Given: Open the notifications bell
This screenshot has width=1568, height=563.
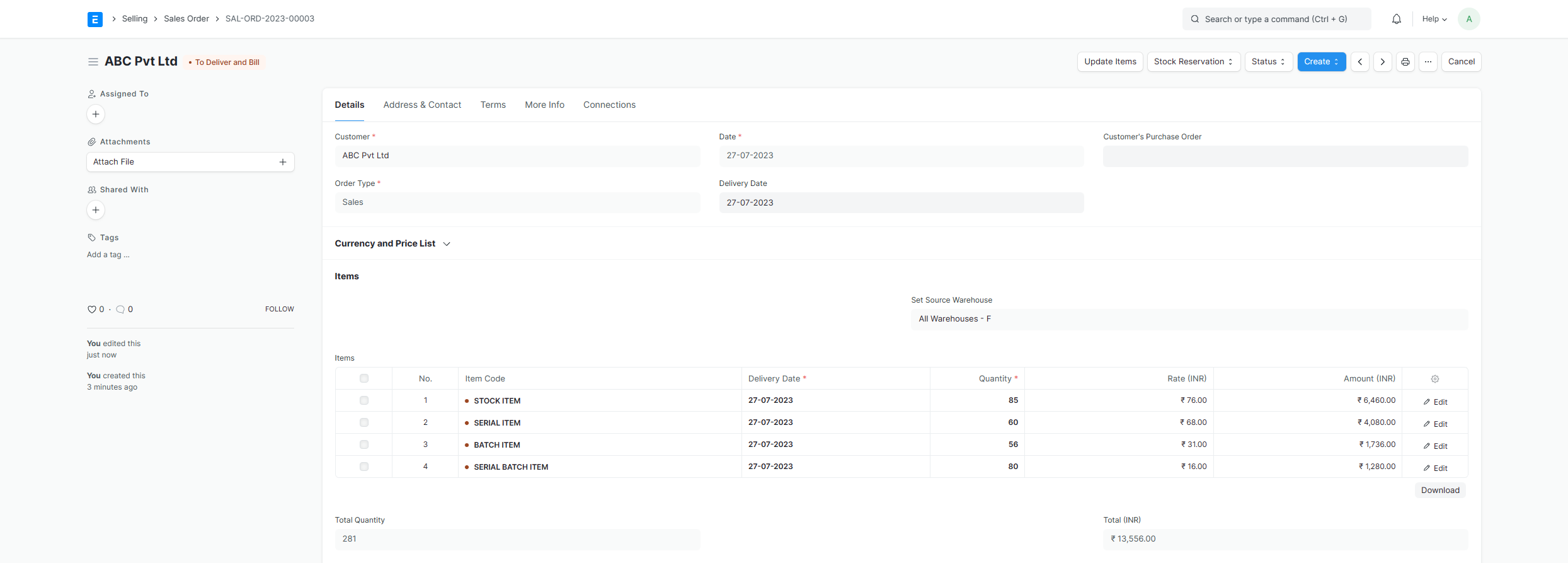Looking at the screenshot, I should pyautogui.click(x=1396, y=19).
